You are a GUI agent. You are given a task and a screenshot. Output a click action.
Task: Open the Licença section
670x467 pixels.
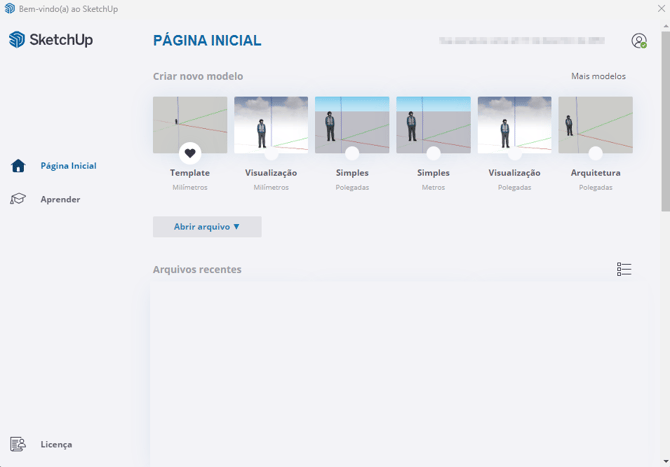coord(56,444)
